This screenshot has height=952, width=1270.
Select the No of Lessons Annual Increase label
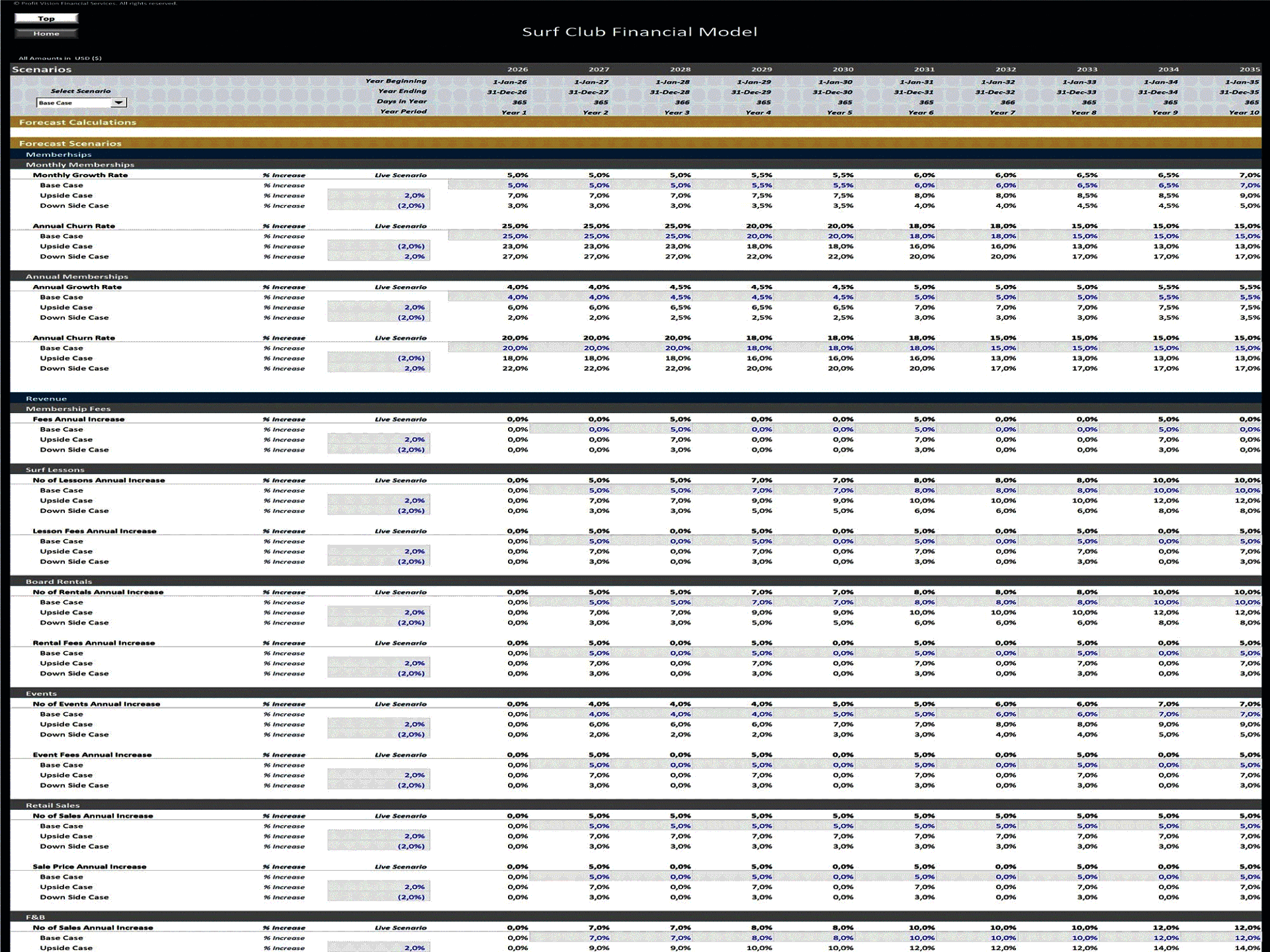(99, 481)
